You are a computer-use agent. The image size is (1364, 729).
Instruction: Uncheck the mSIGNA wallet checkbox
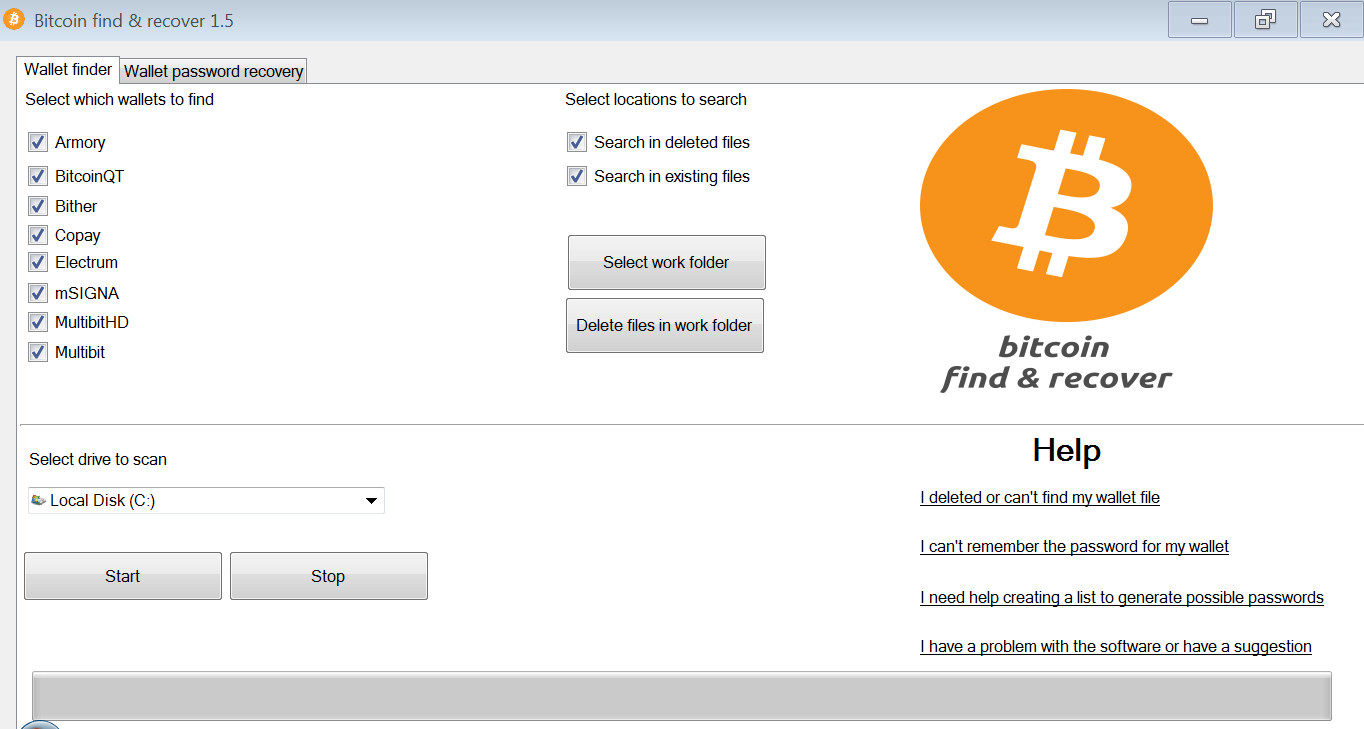click(x=38, y=293)
